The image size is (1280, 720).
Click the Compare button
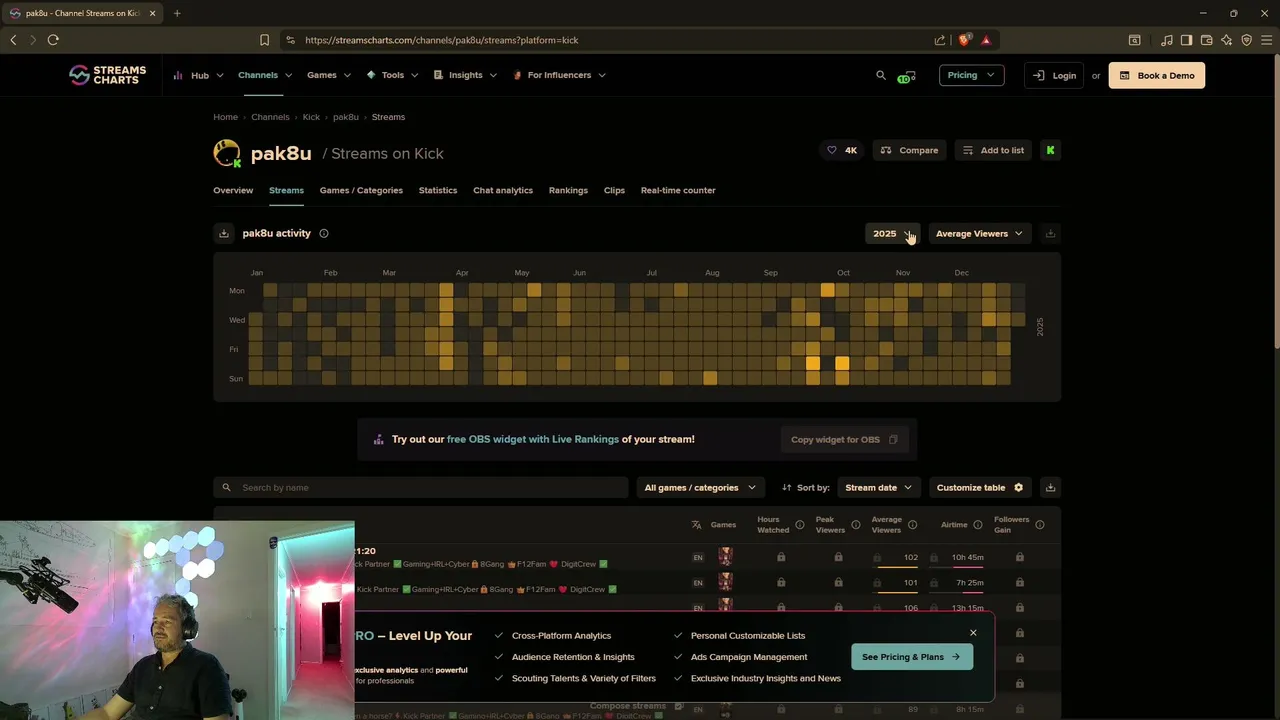click(x=909, y=150)
